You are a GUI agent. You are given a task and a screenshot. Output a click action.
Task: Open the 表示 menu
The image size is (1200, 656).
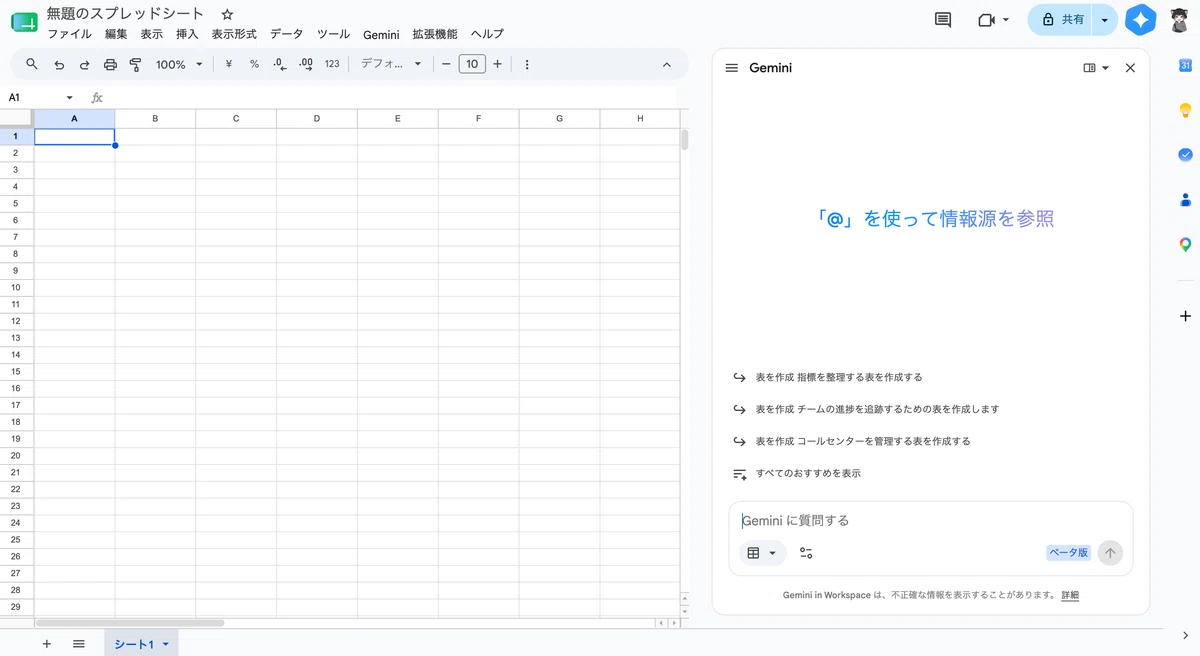pyautogui.click(x=151, y=34)
